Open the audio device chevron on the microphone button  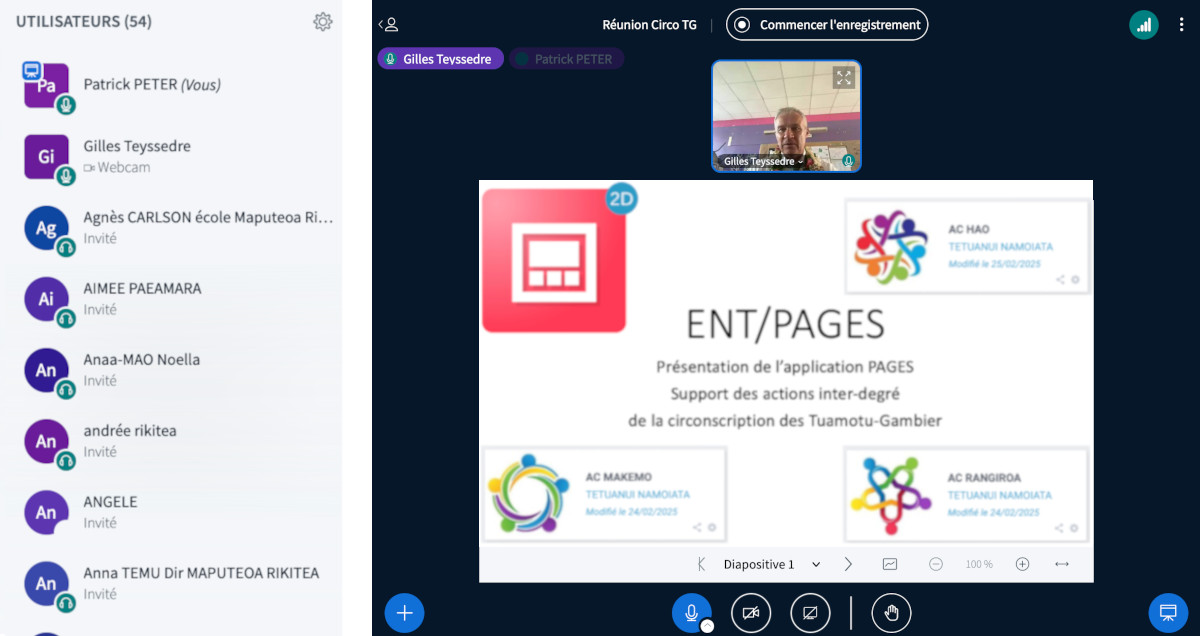pos(707,626)
